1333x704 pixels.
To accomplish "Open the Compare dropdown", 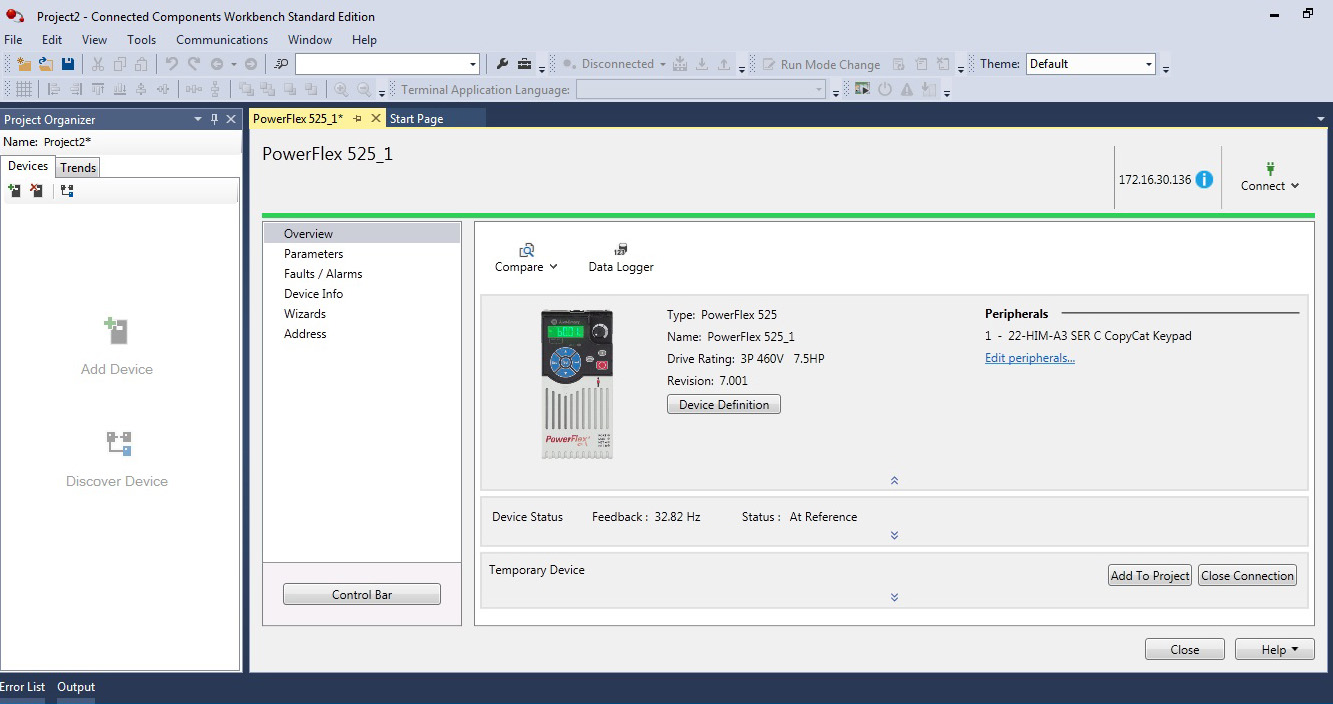I will click(526, 257).
